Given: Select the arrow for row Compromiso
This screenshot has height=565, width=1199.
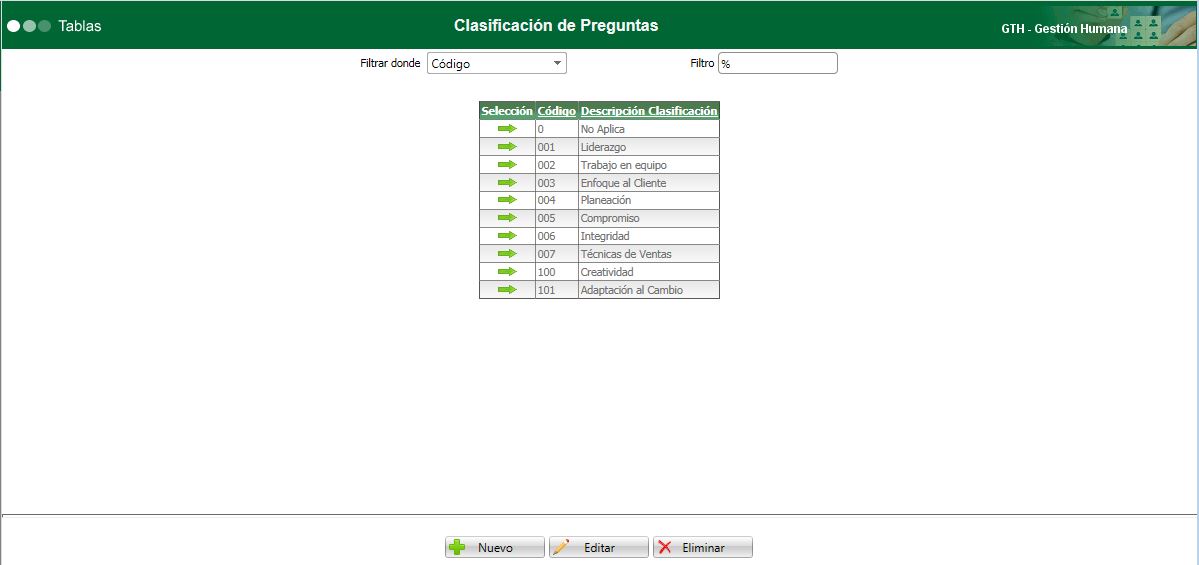Looking at the screenshot, I should pos(507,218).
